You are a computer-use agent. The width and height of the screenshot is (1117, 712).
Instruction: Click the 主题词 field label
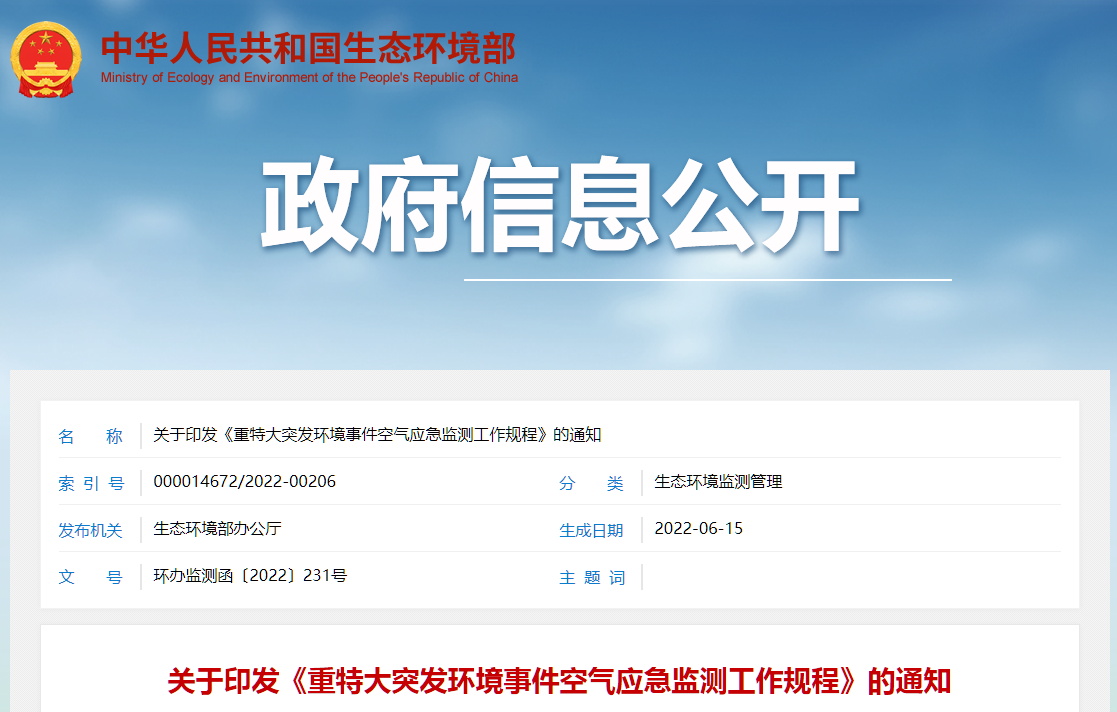click(x=592, y=577)
